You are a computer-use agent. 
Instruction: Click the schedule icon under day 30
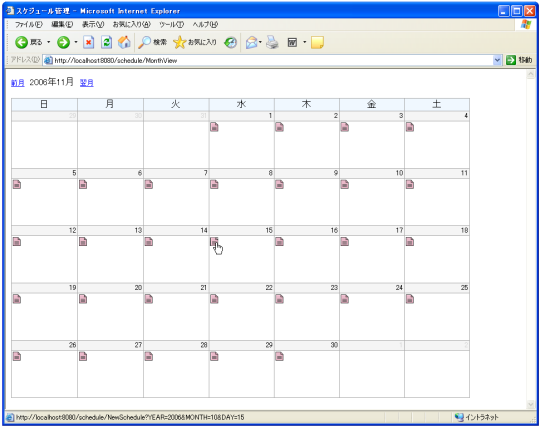(280, 356)
